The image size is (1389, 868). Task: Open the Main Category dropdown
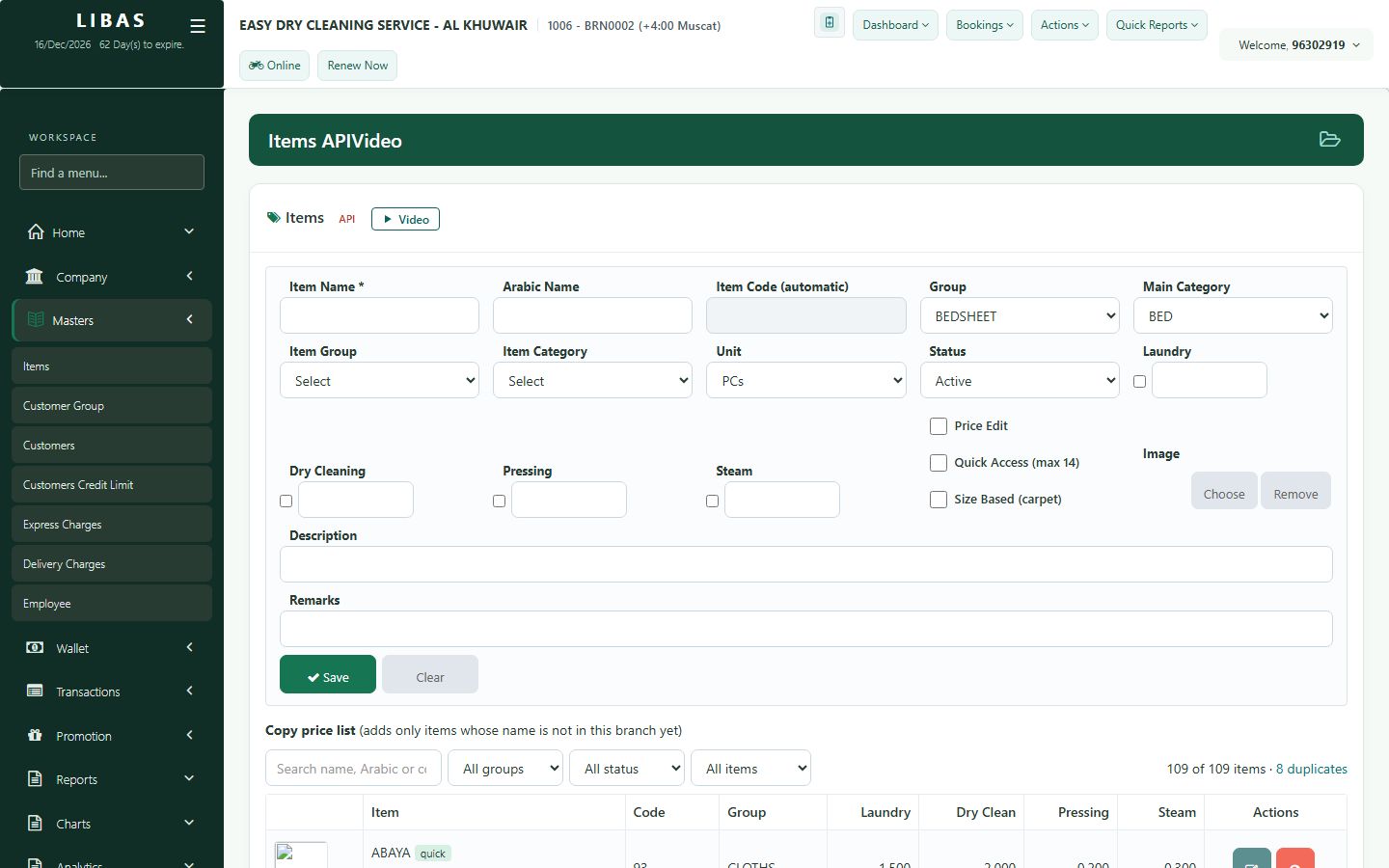(x=1233, y=316)
